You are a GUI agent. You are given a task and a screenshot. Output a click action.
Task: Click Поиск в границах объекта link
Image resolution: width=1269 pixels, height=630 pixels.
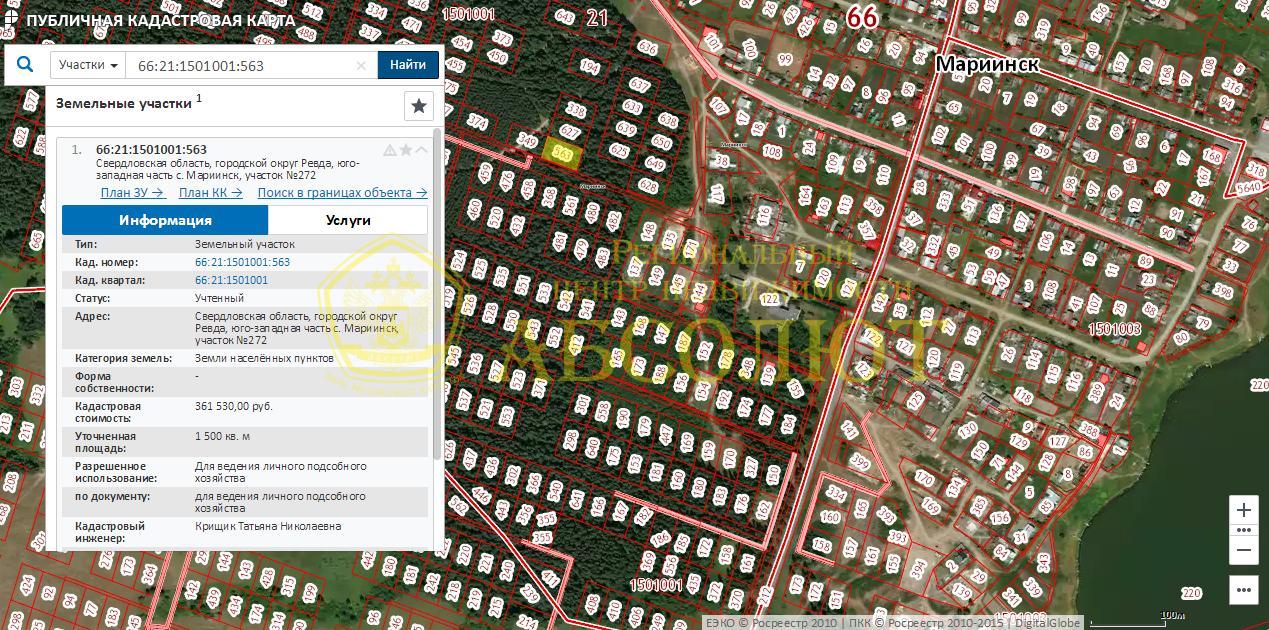pos(342,193)
